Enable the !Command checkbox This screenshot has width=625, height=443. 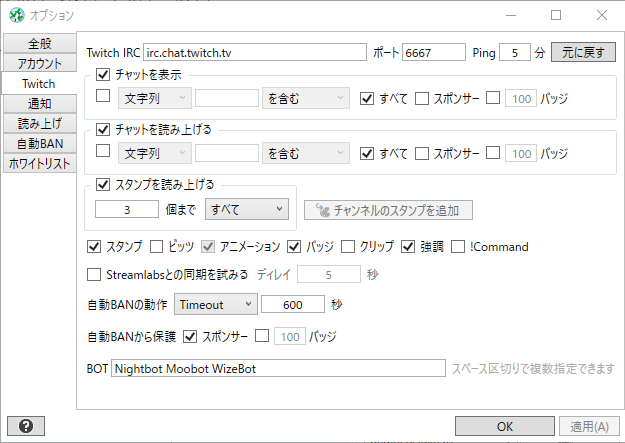[459, 246]
